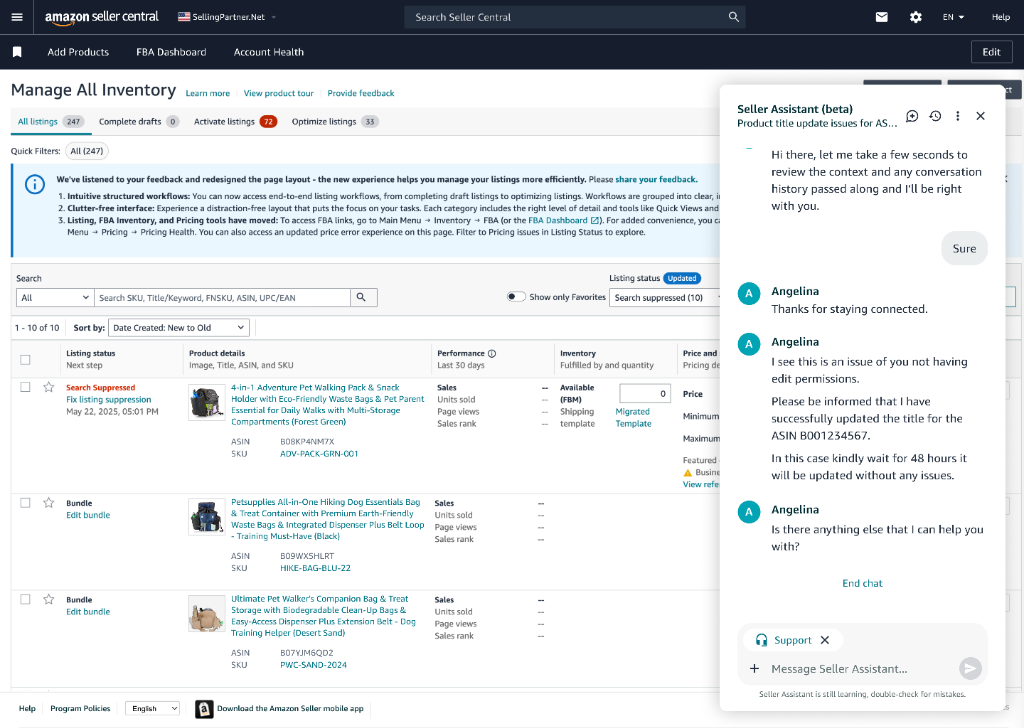The height and width of the screenshot is (728, 1024).
Task: Open the hamburger main menu
Action: [x=17, y=17]
